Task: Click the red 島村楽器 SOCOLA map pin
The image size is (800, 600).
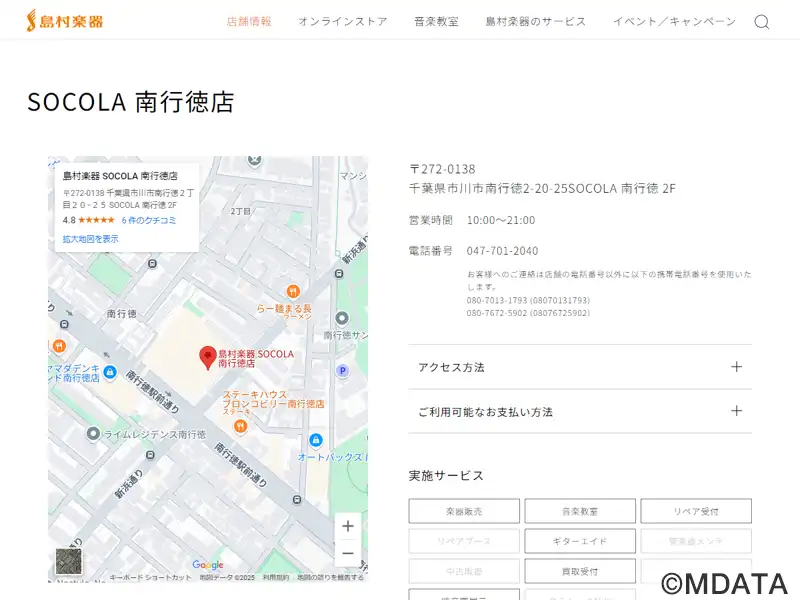Action: (208, 357)
